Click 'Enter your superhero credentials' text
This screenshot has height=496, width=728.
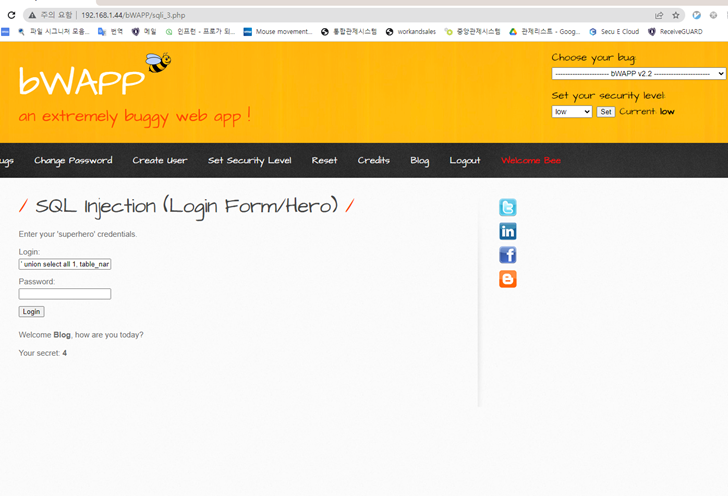click(78, 234)
